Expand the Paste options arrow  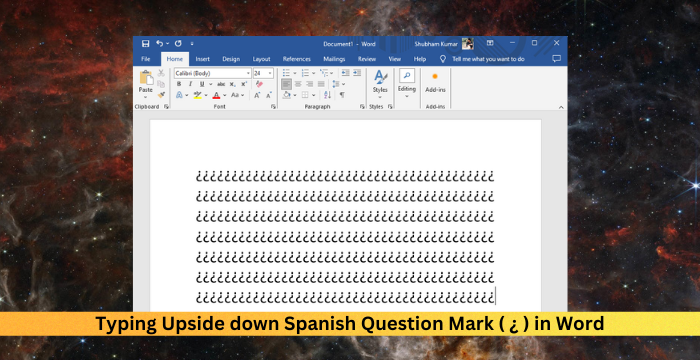[x=146, y=96]
